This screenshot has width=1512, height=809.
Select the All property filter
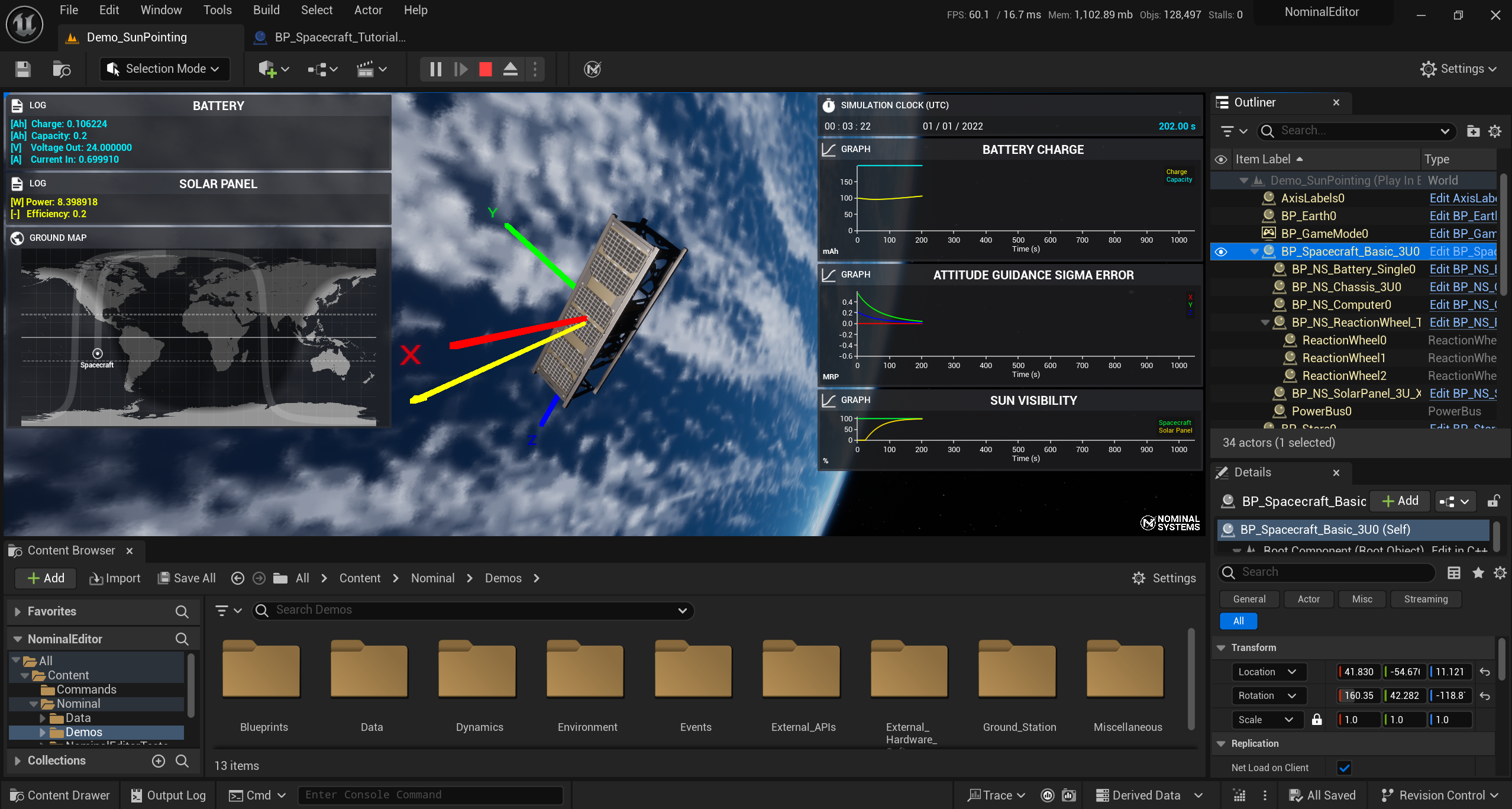tap(1238, 621)
